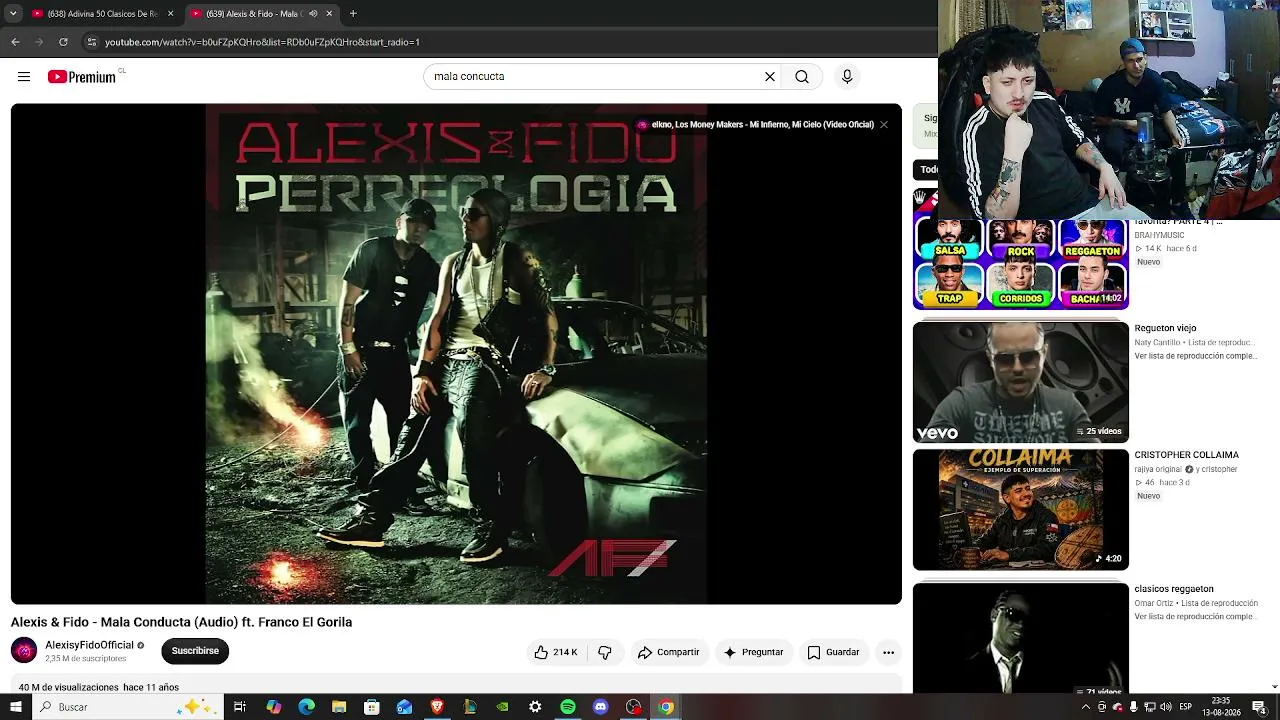Dislike the video with thumbs down
1280x720 pixels.
pyautogui.click(x=605, y=652)
